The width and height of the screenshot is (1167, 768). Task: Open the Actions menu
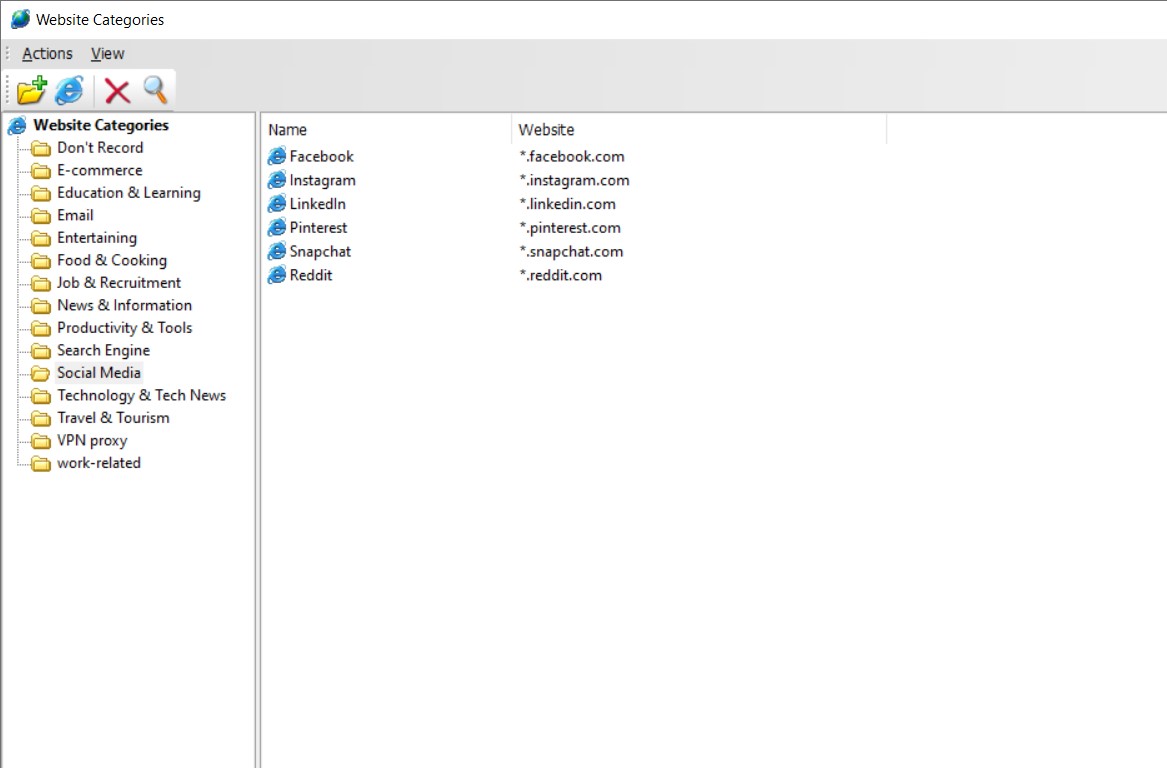coord(46,53)
